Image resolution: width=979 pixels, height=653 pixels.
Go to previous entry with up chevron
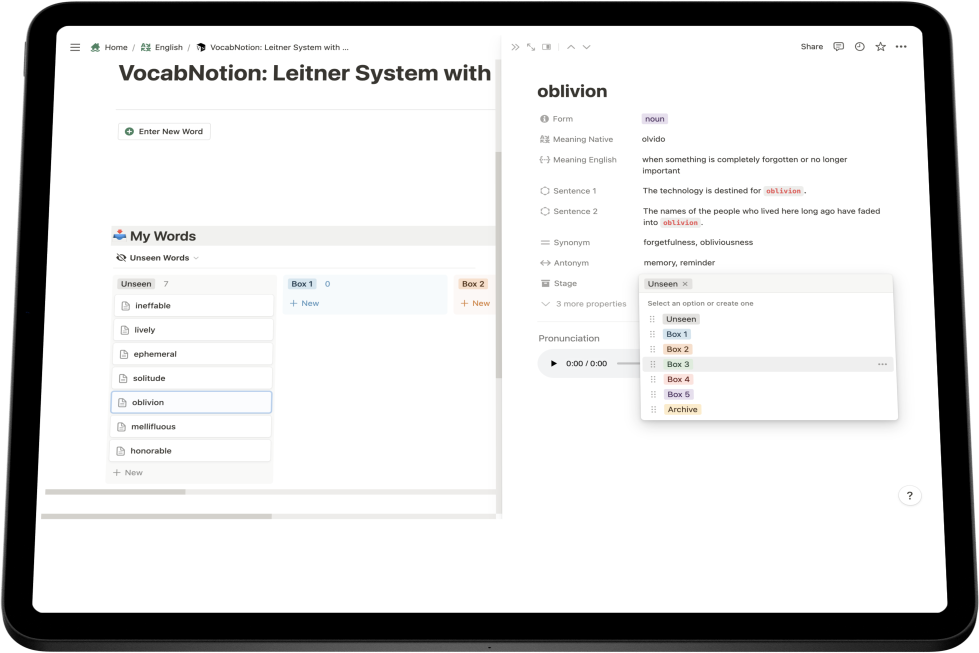click(571, 47)
